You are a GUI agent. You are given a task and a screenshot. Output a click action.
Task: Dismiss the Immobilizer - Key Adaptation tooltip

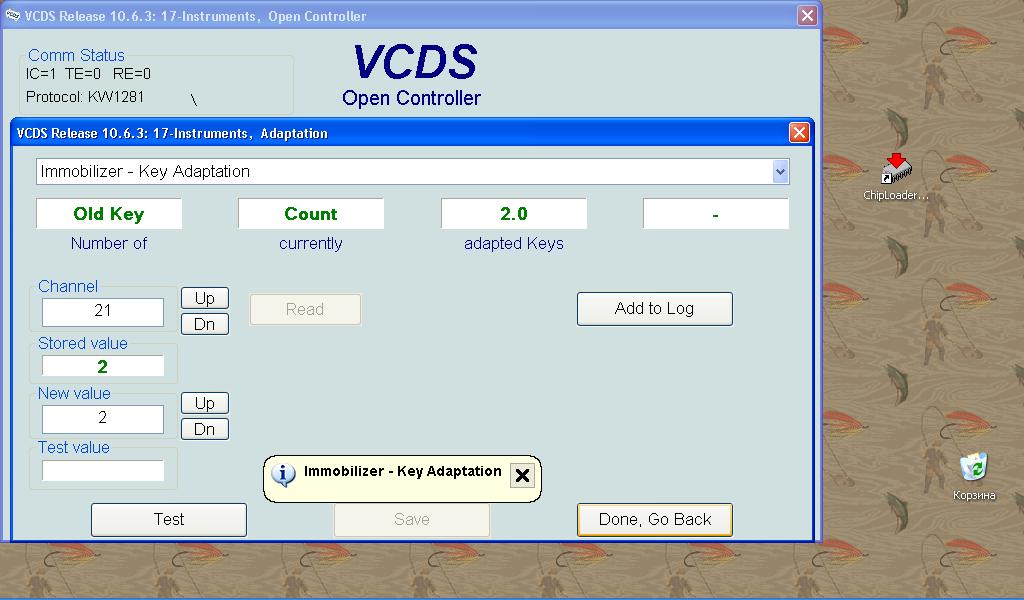522,475
